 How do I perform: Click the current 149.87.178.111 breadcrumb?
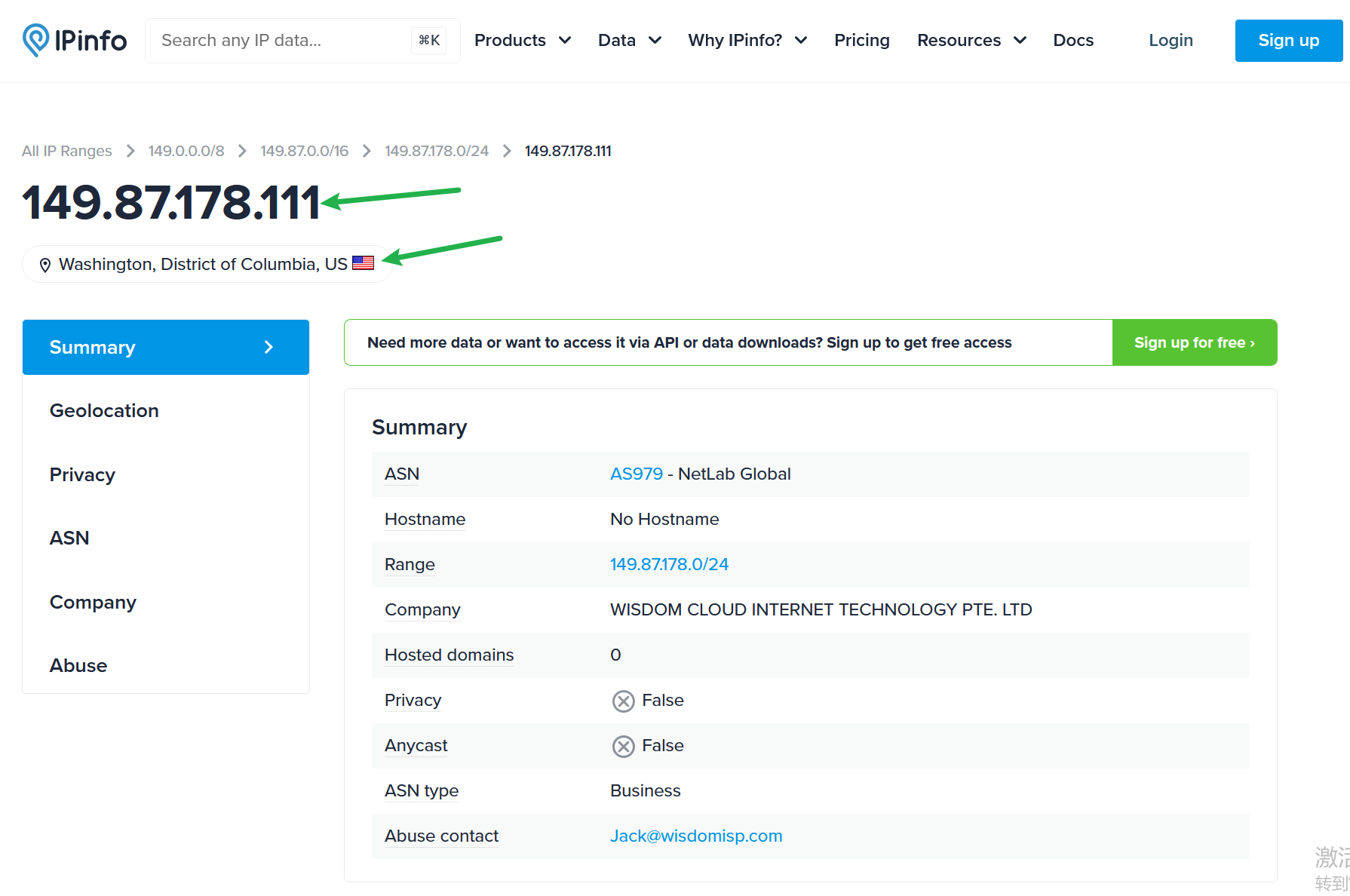click(x=568, y=151)
